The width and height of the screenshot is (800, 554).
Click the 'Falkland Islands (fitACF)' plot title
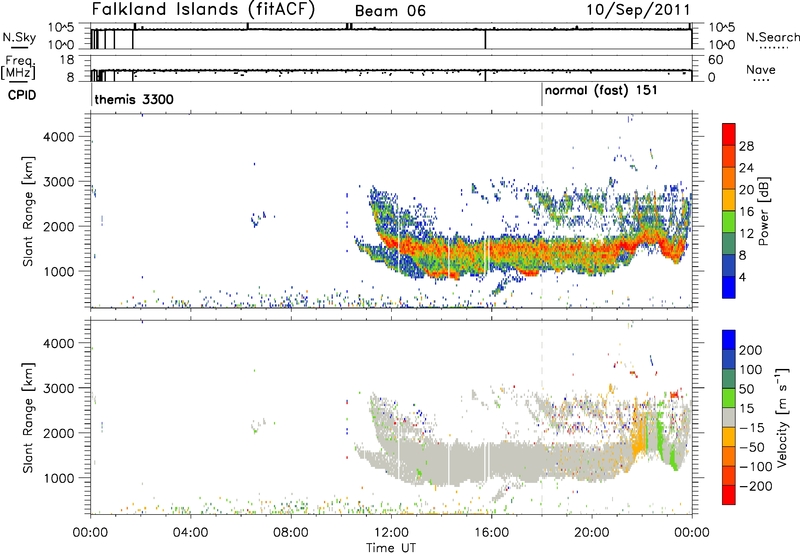click(x=203, y=9)
